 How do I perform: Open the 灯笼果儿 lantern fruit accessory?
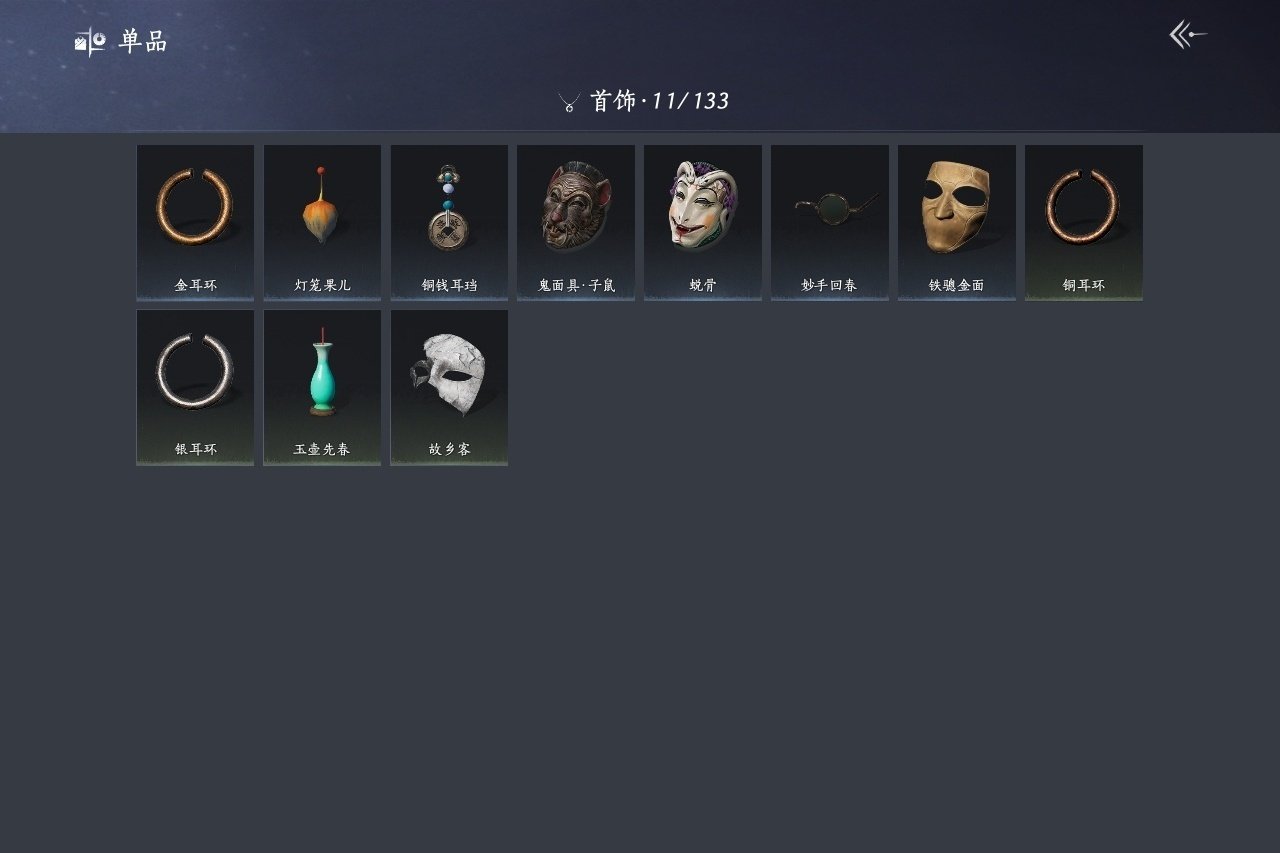tap(322, 222)
